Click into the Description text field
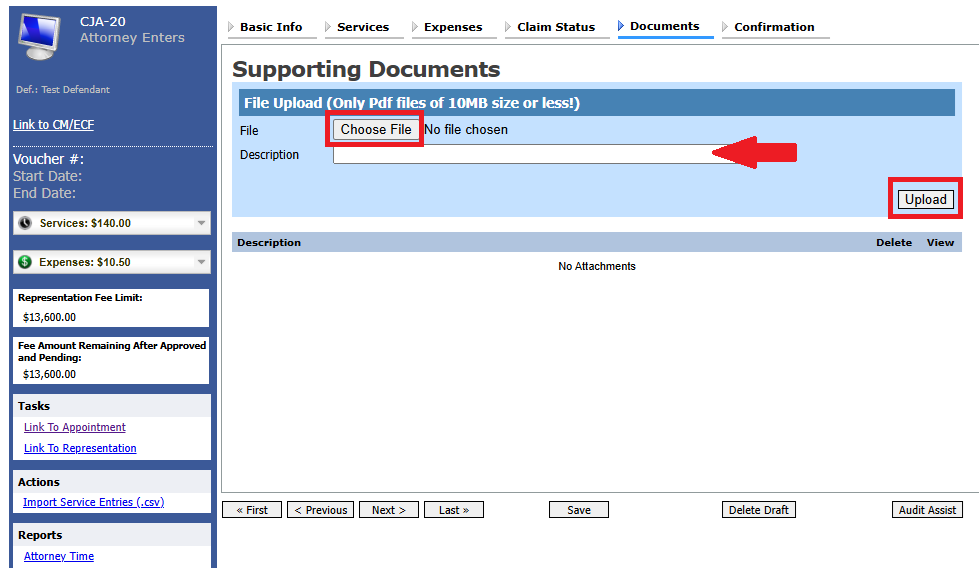Image resolution: width=979 pixels, height=568 pixels. click(520, 154)
